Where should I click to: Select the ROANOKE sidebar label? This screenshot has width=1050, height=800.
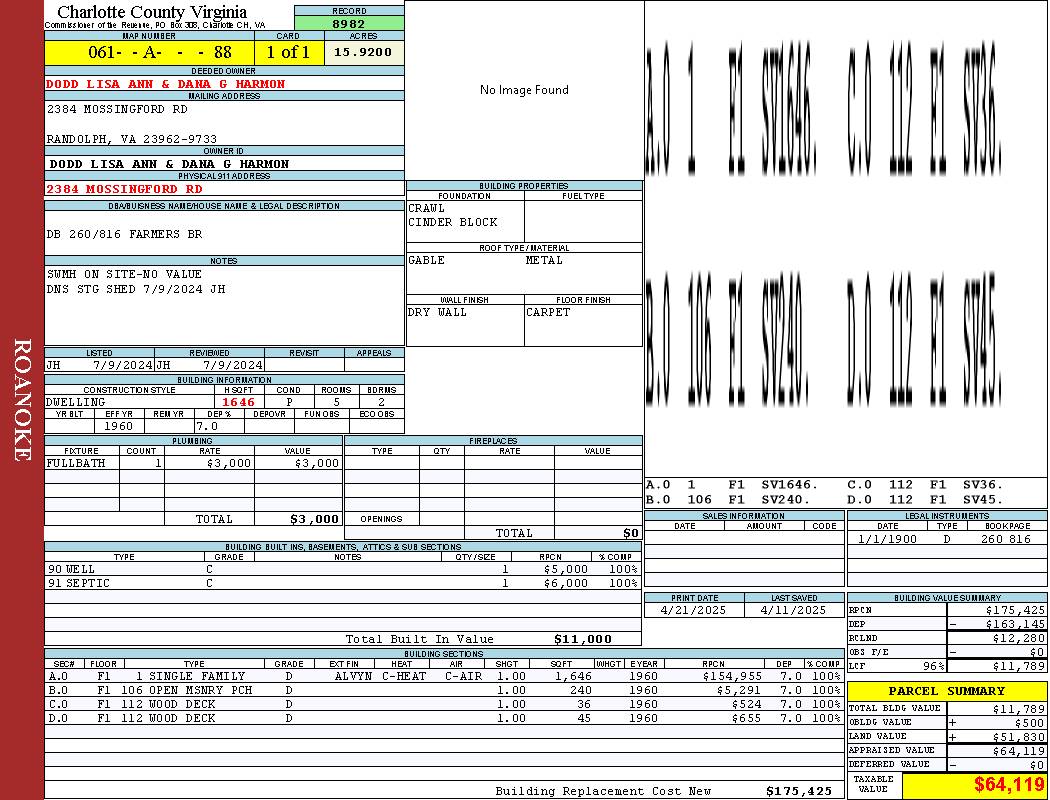(22, 400)
